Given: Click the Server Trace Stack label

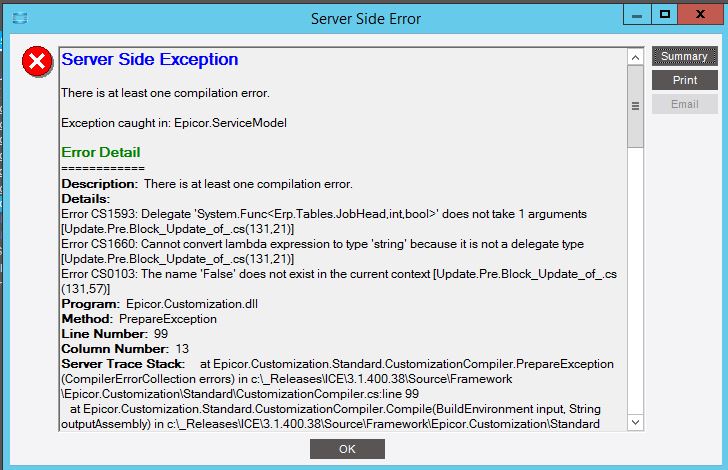Looking at the screenshot, I should (123, 363).
